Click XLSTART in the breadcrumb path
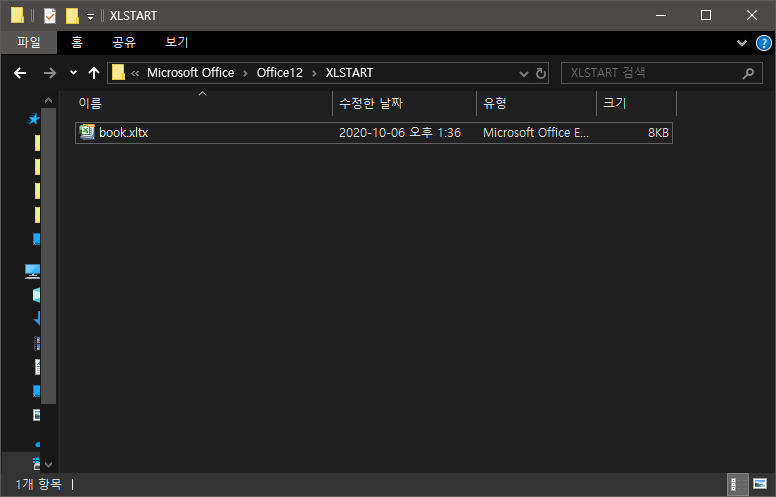Image resolution: width=776 pixels, height=497 pixels. pyautogui.click(x=349, y=73)
